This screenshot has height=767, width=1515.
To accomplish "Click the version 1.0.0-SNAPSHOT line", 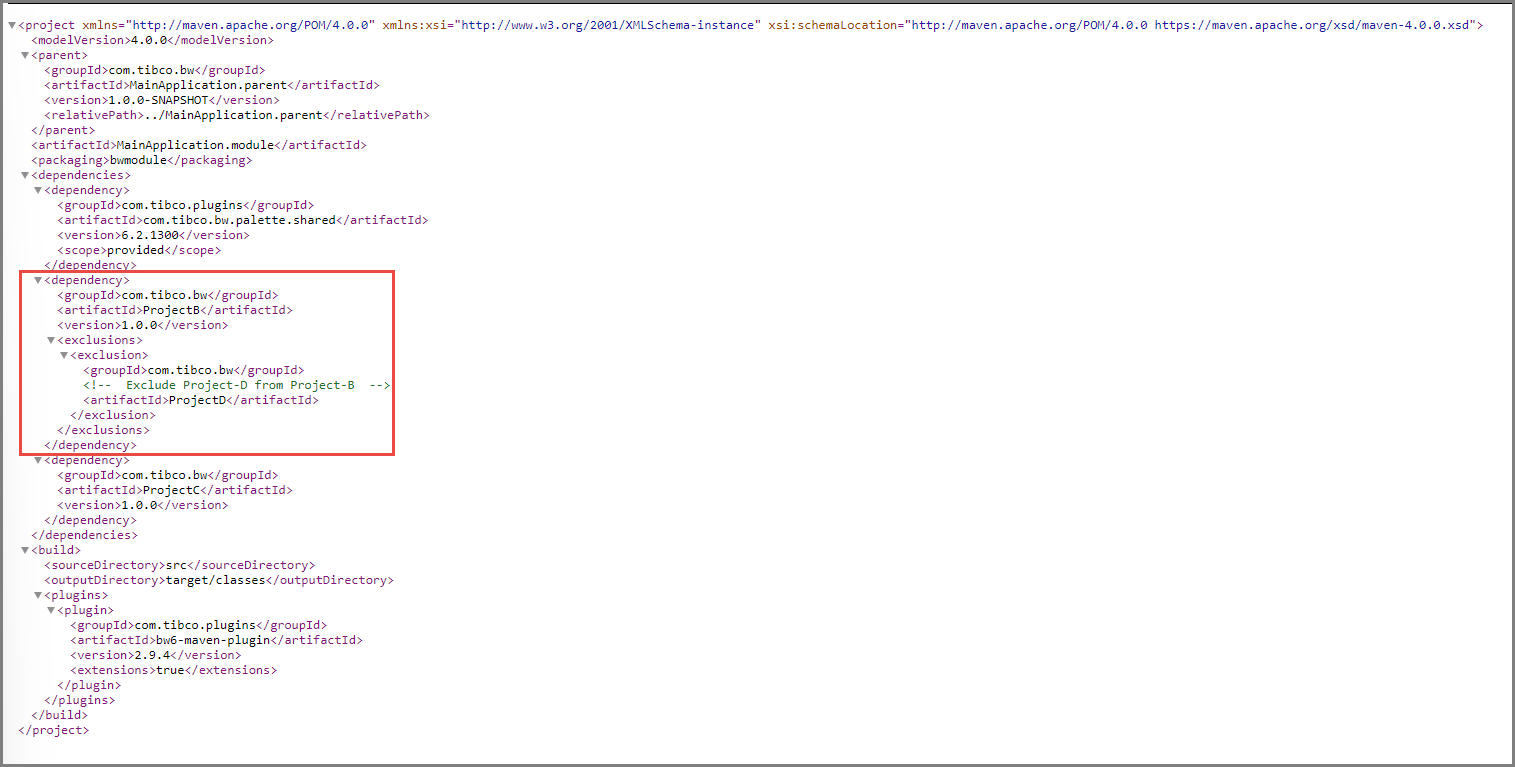I will (x=162, y=100).
